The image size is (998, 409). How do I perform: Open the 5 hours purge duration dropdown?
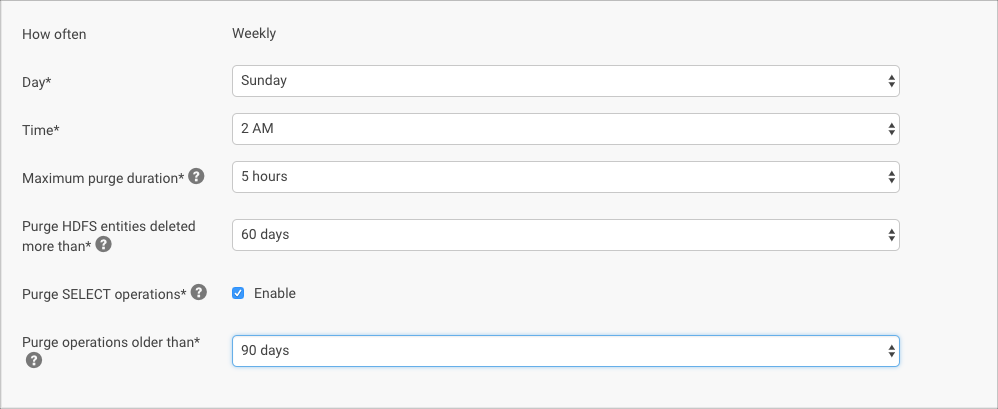(565, 177)
